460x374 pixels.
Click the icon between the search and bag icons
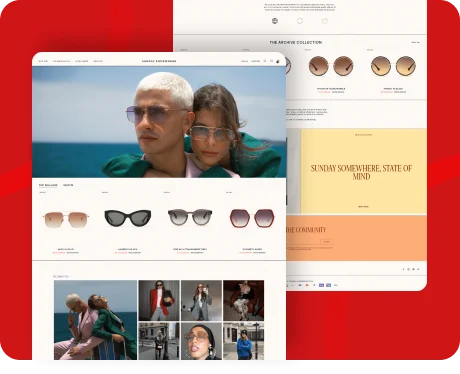point(271,61)
